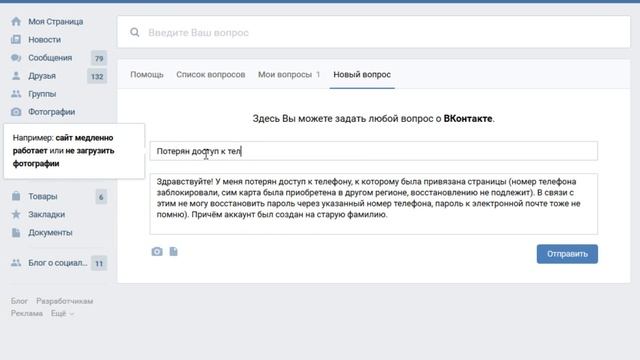The image size is (640, 360).
Task: Open the Блог footer link
Action: tap(19, 301)
